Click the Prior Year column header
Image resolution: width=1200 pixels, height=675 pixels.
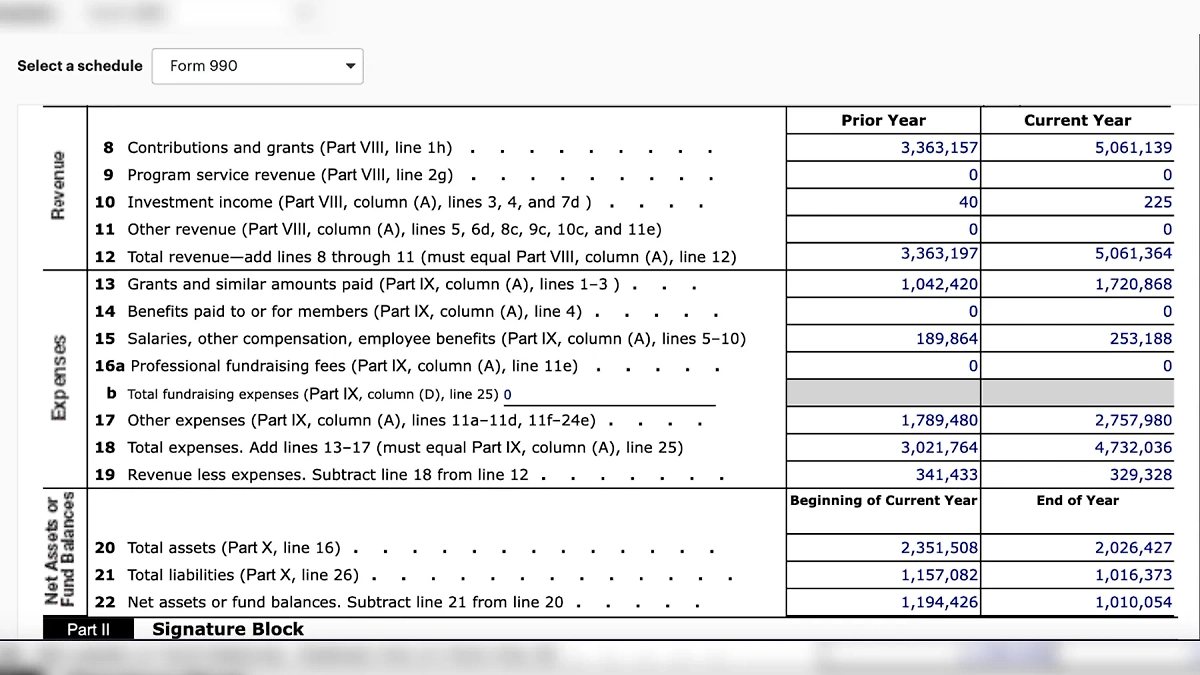click(x=883, y=120)
